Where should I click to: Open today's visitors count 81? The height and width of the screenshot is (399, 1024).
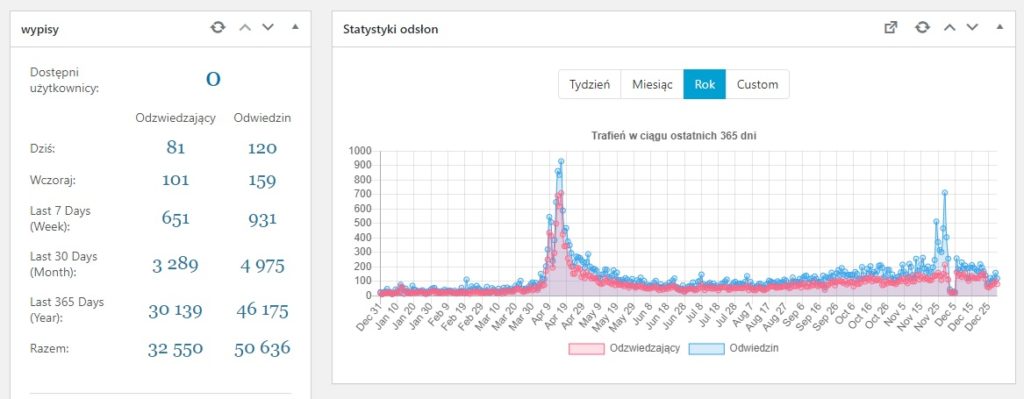pyautogui.click(x=176, y=148)
